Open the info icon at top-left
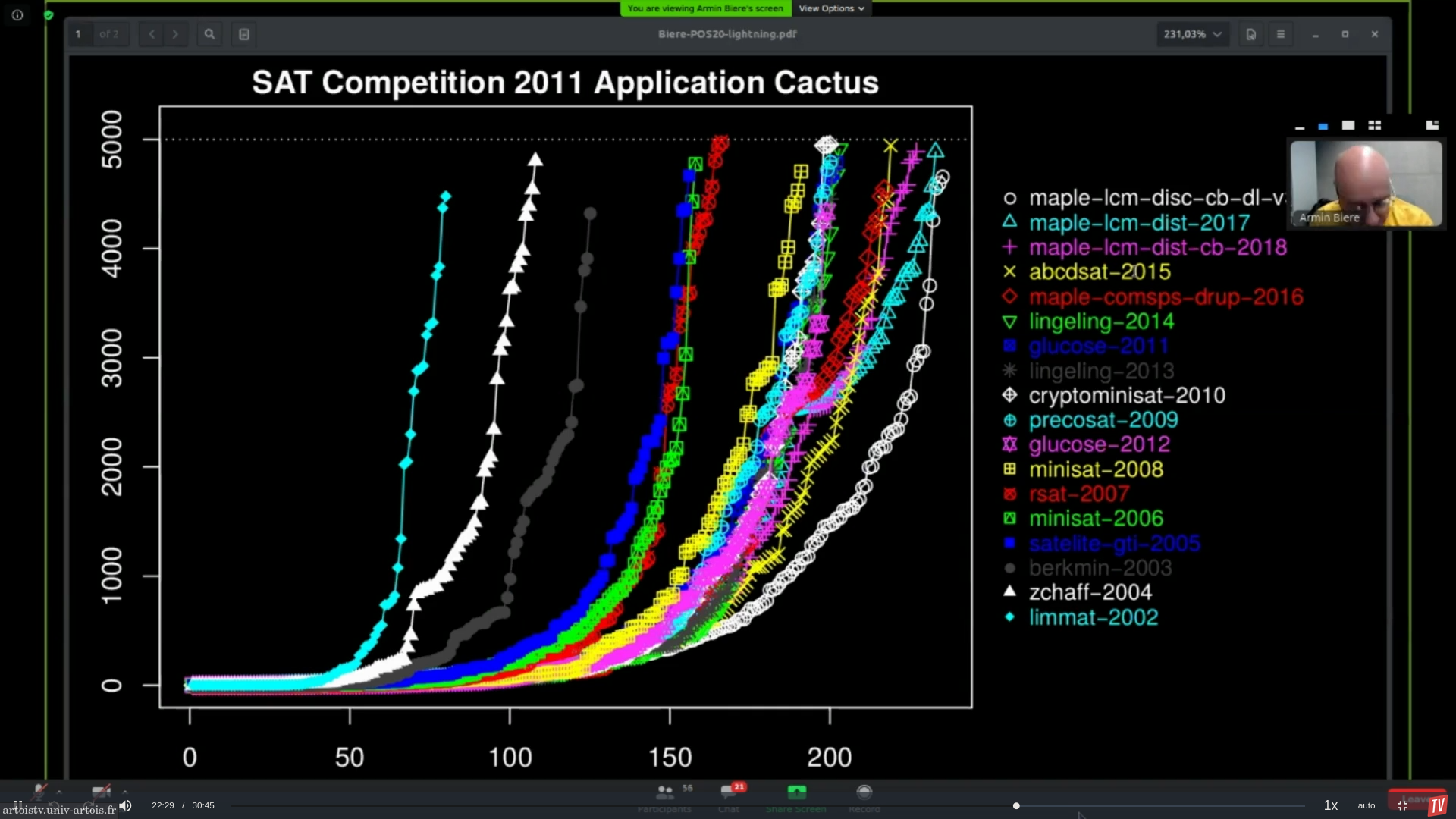 coord(17,15)
